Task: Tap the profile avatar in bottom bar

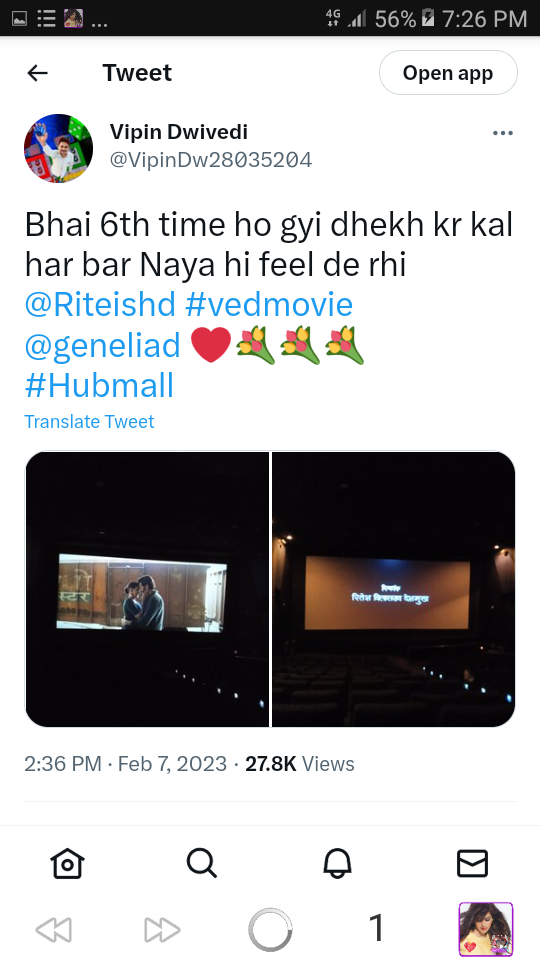Action: coord(486,929)
